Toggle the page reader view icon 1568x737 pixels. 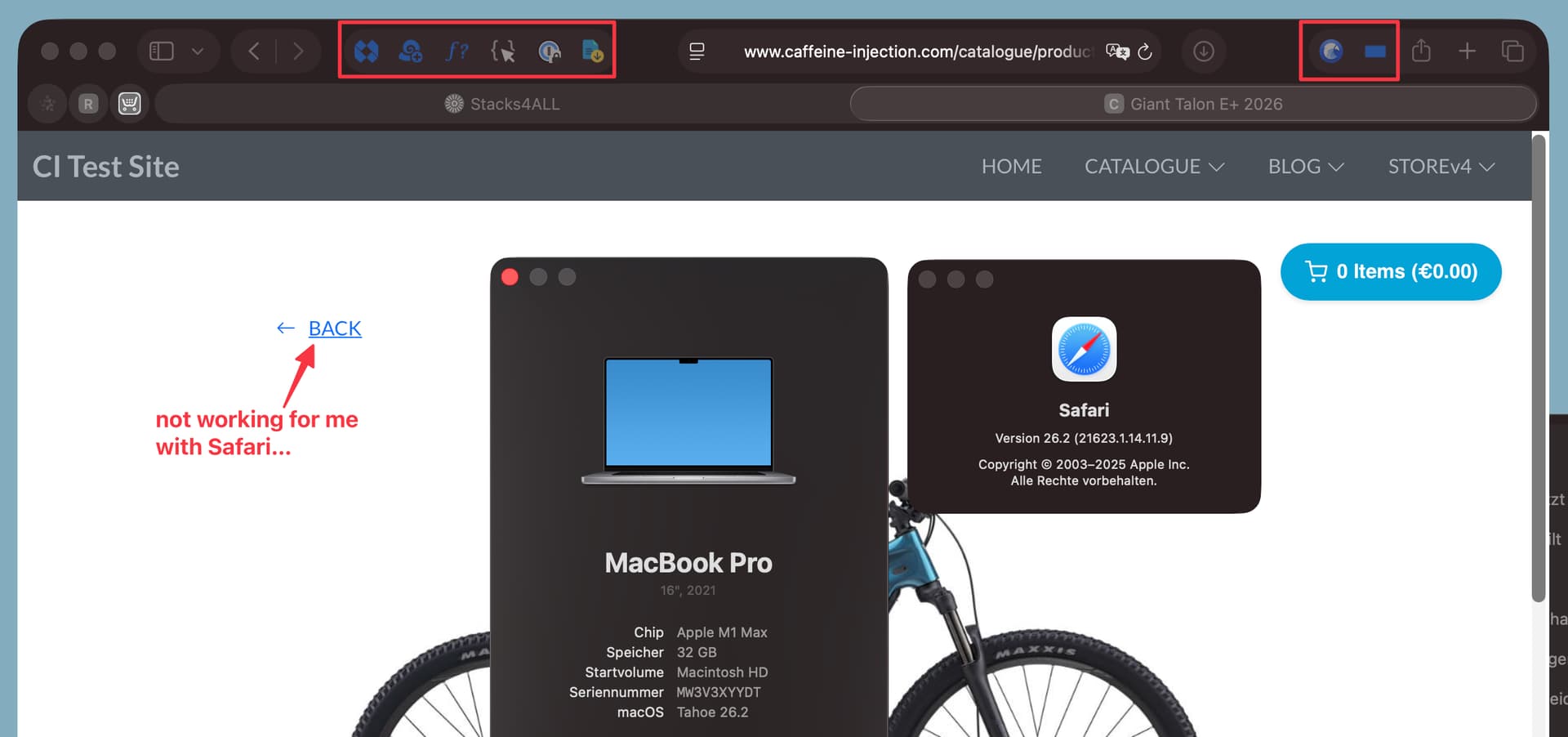click(x=697, y=51)
